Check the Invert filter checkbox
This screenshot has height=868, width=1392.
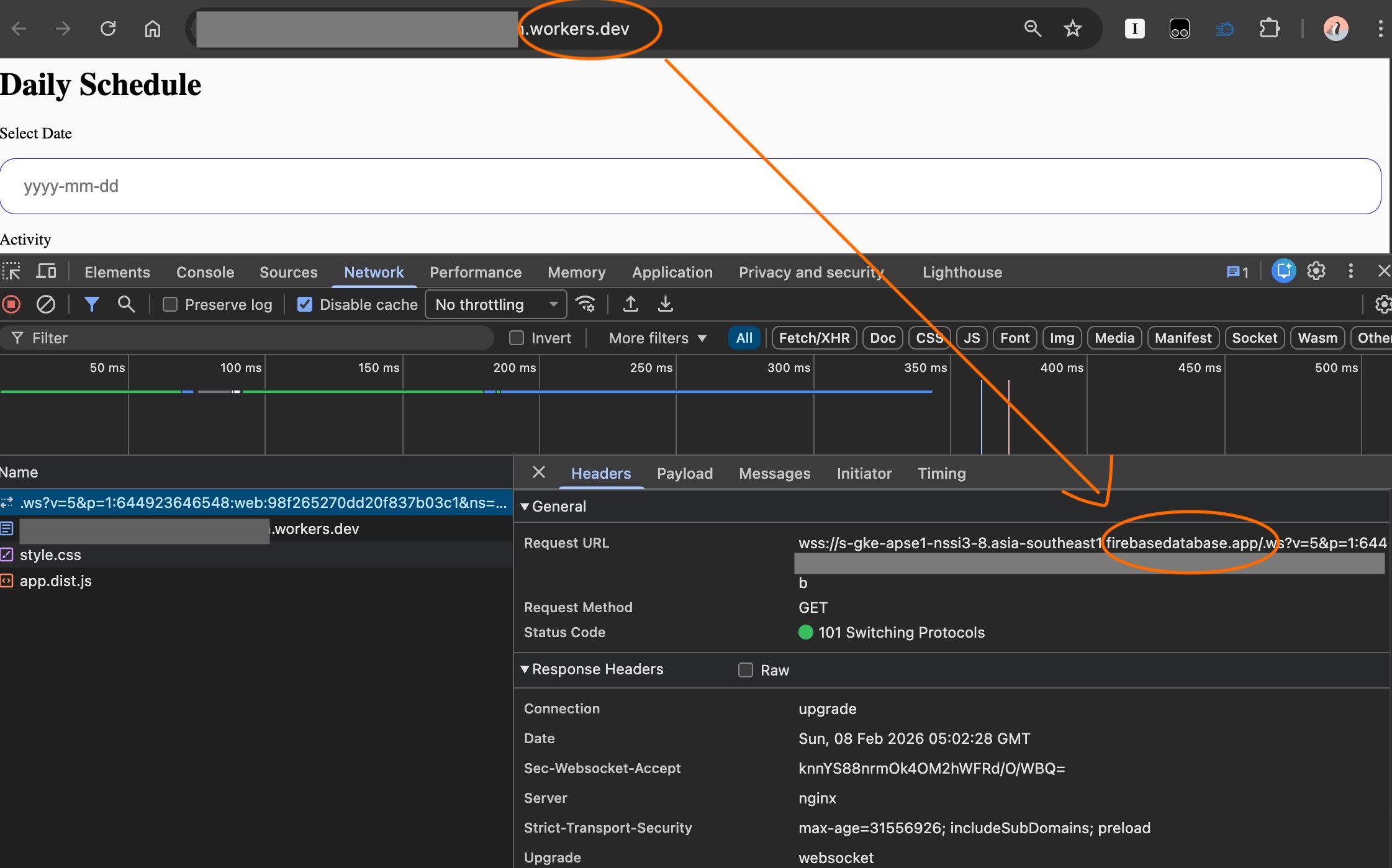click(x=517, y=338)
